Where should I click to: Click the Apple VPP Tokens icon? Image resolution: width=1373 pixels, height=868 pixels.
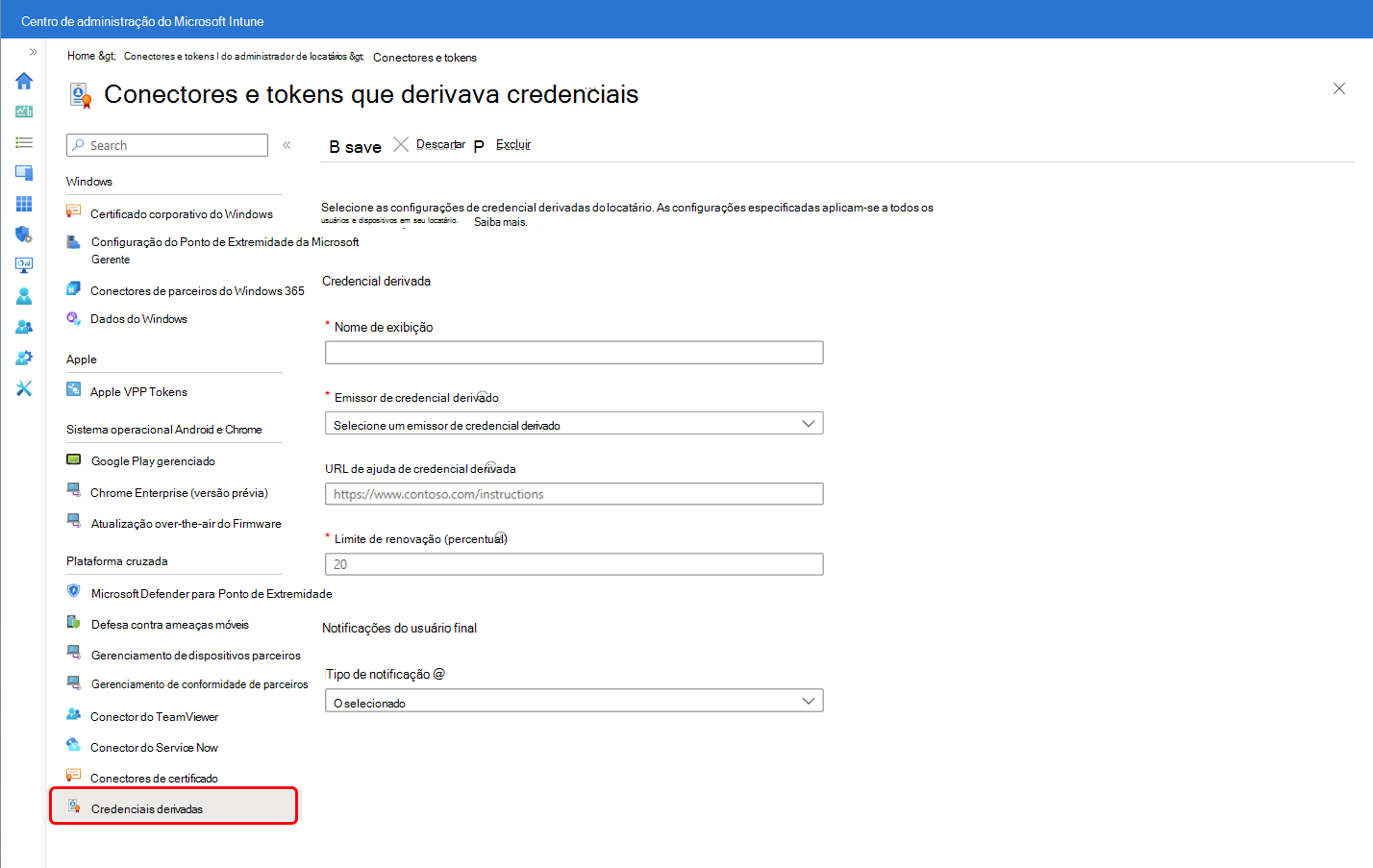click(x=73, y=389)
